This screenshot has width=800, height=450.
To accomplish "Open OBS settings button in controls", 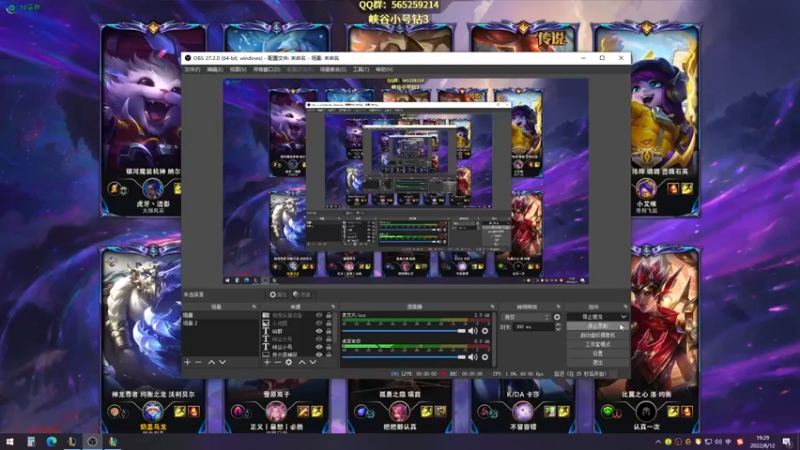I will (x=597, y=354).
